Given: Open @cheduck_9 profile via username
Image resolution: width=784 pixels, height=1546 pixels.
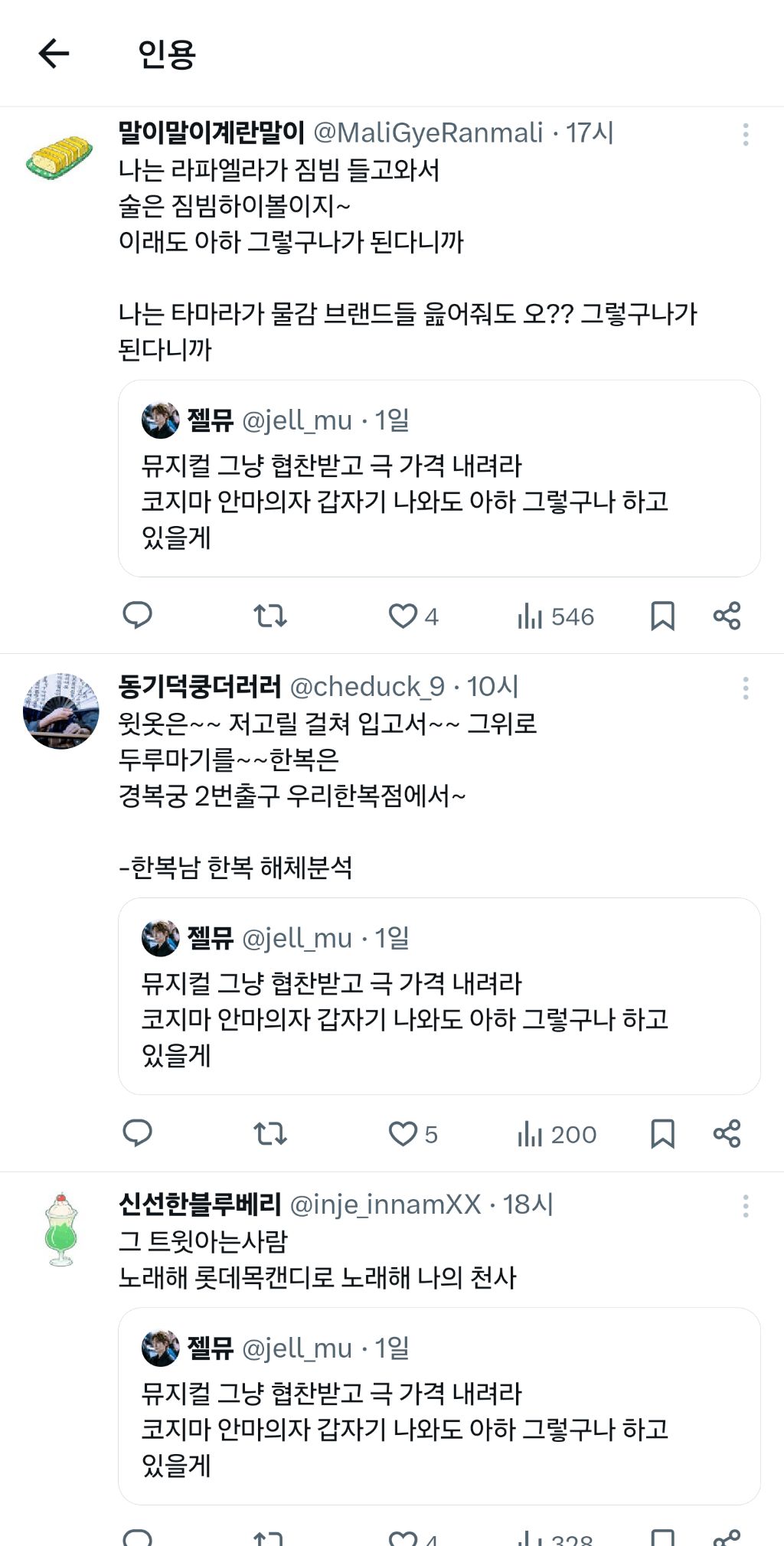Looking at the screenshot, I should 367,687.
